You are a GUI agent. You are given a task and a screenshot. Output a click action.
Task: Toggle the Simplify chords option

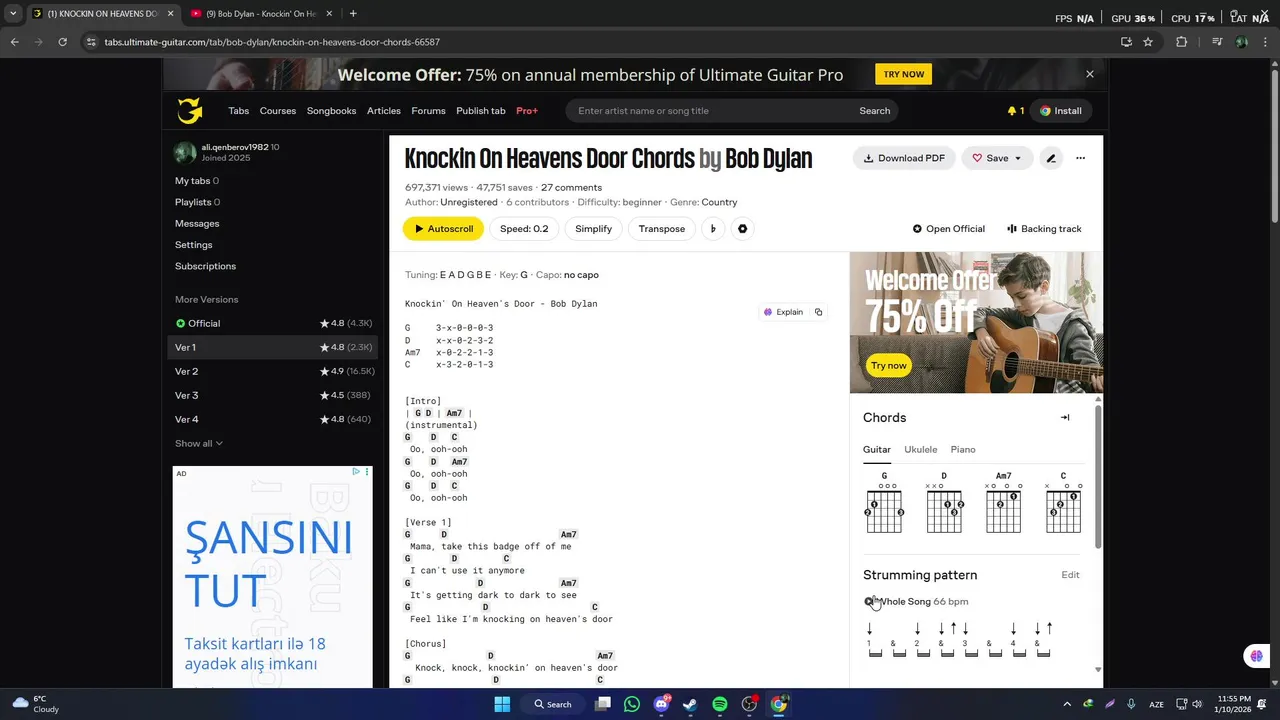[593, 229]
